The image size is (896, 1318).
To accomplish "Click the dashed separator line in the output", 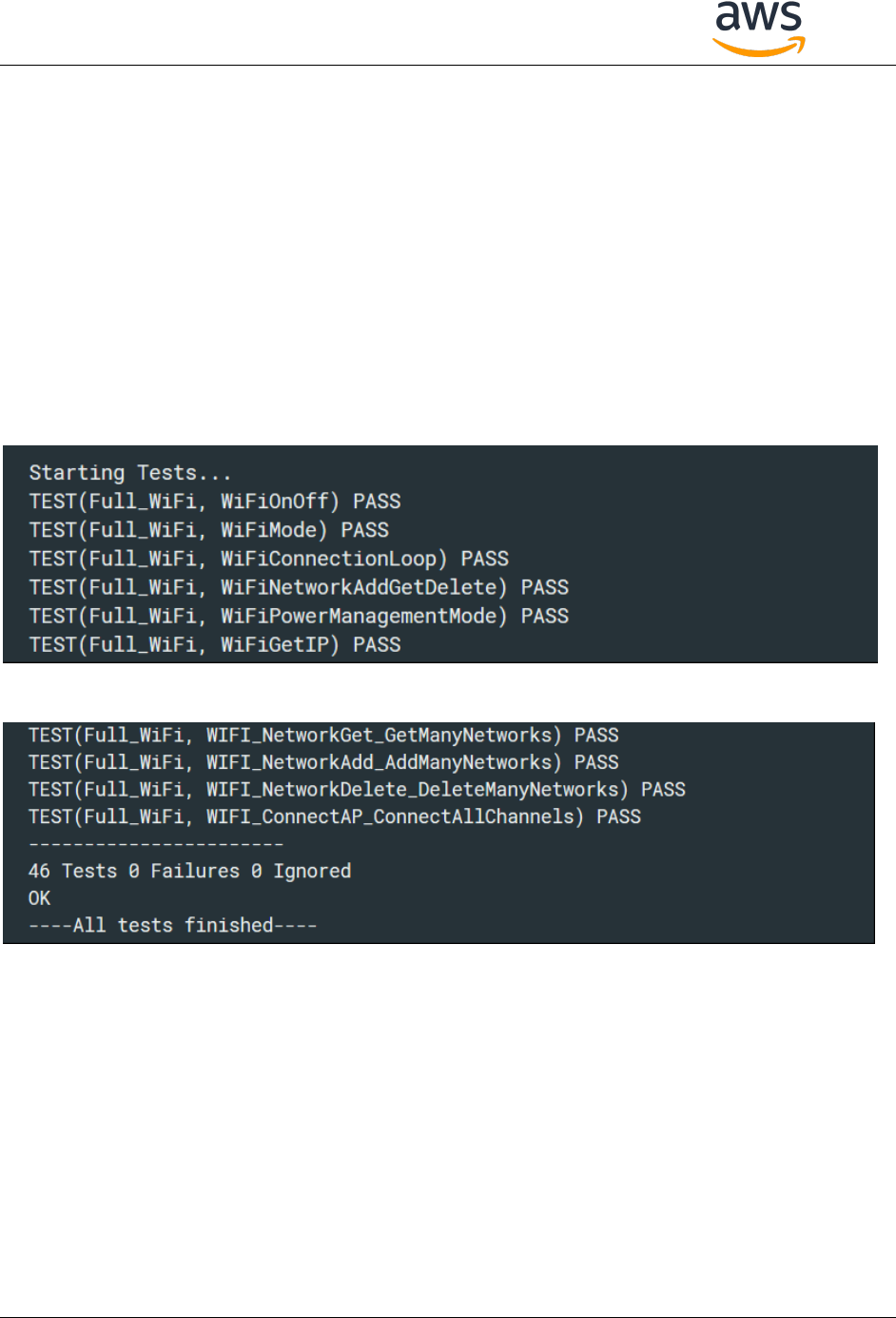I will [156, 844].
